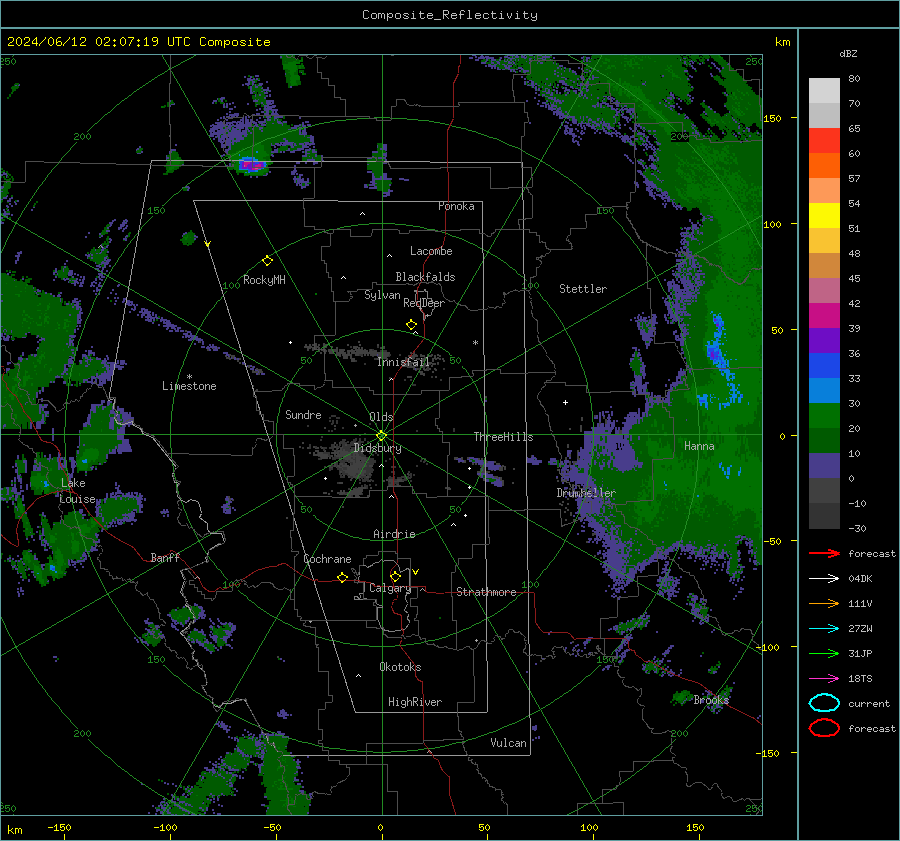Click the radar center diamond near Olds
This screenshot has height=841, width=900.
(x=381, y=436)
